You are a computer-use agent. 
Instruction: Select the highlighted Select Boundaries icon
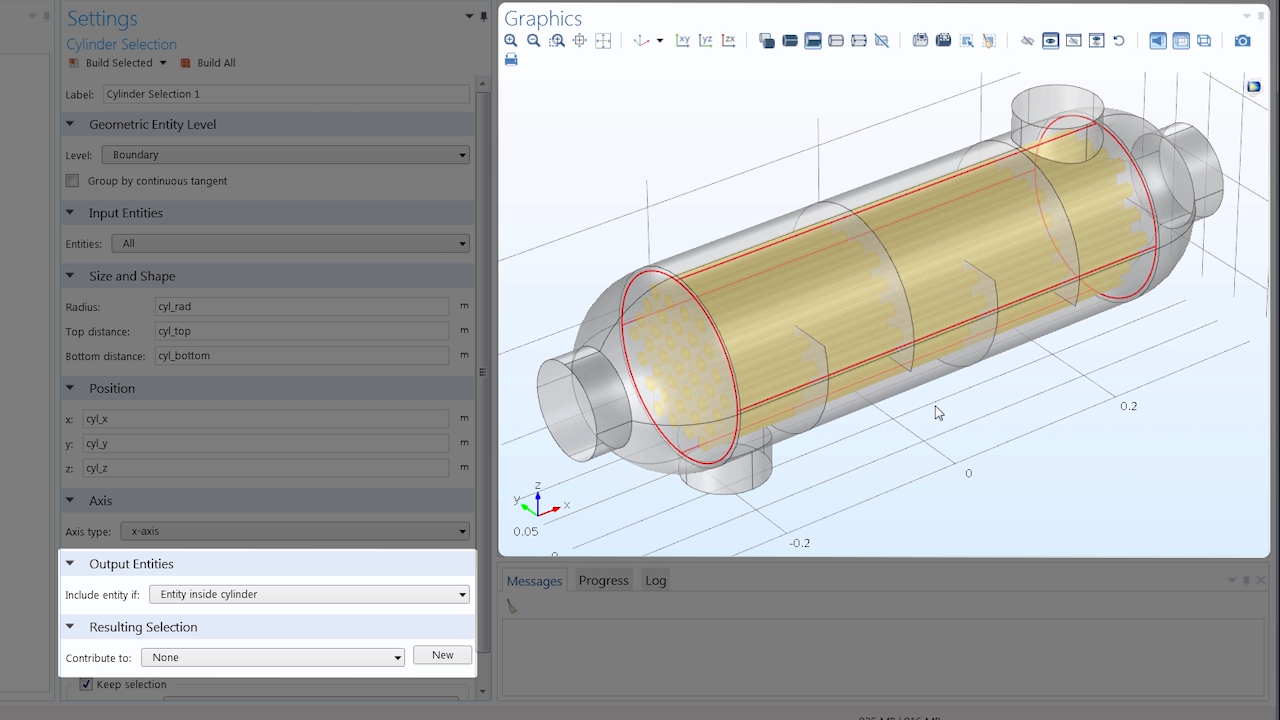[x=813, y=41]
